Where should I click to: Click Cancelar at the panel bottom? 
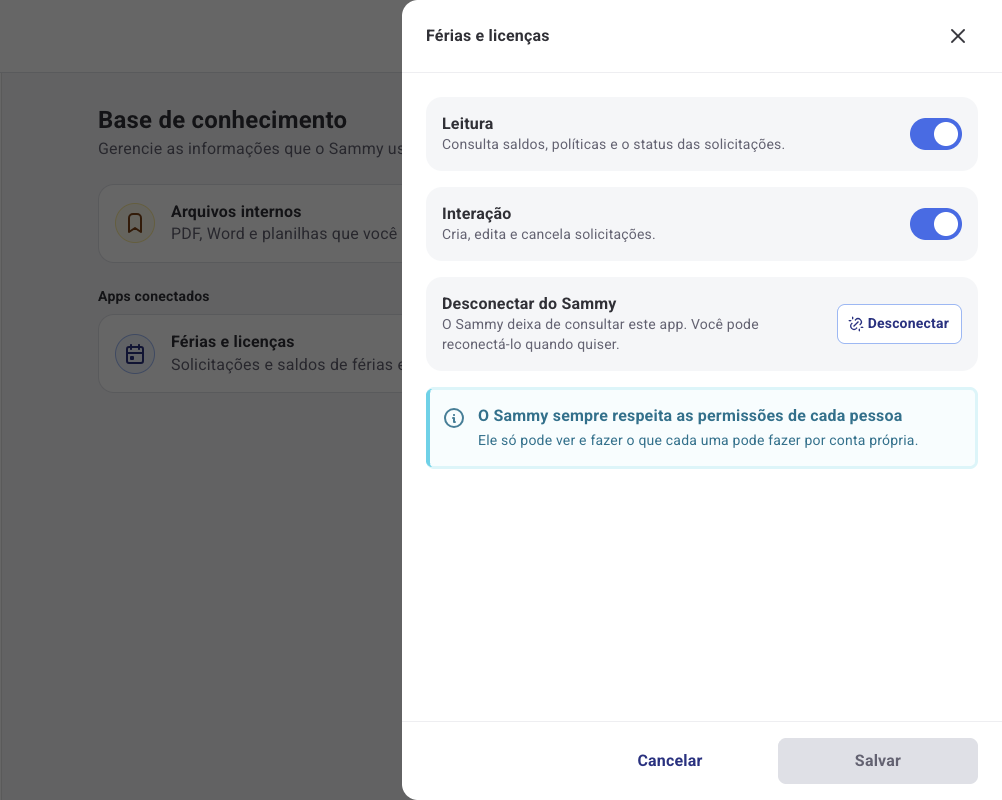(670, 760)
